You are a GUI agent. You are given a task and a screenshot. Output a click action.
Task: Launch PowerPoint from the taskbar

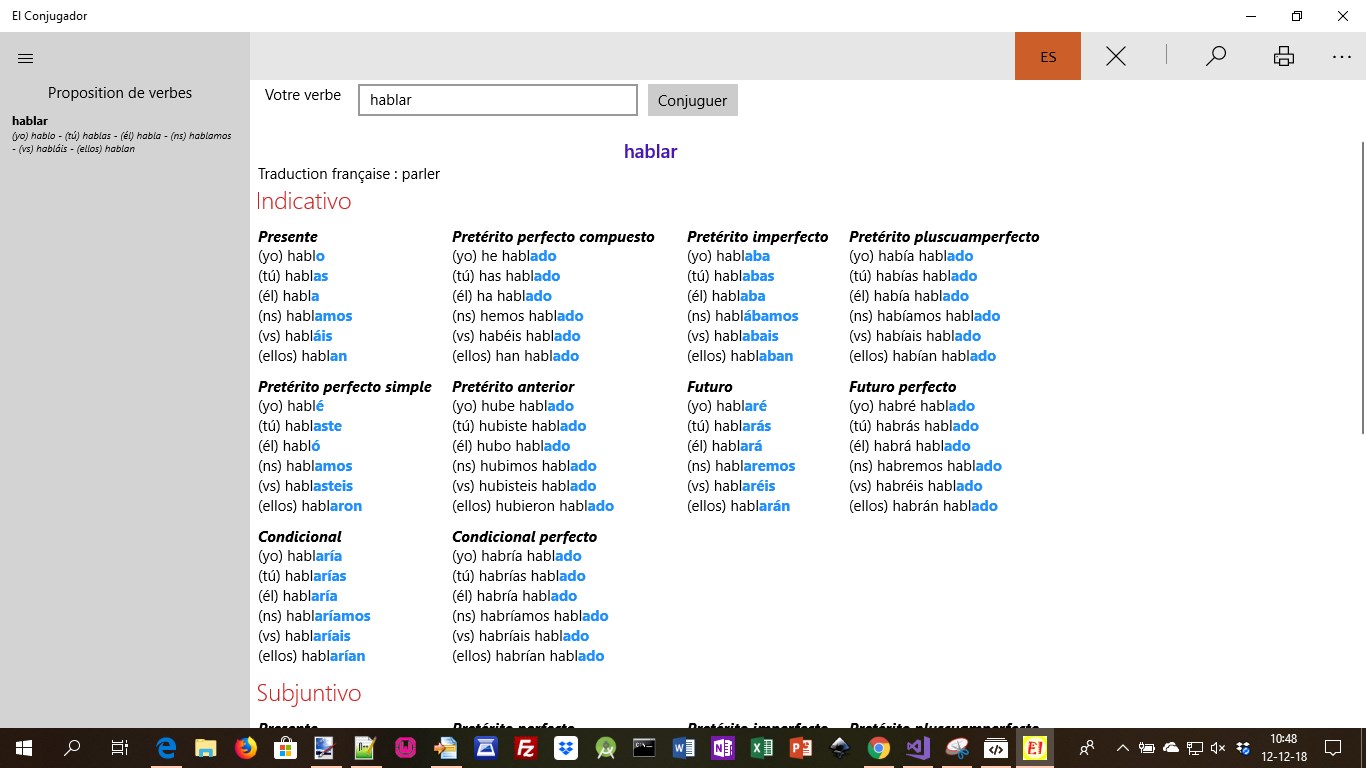pos(801,748)
